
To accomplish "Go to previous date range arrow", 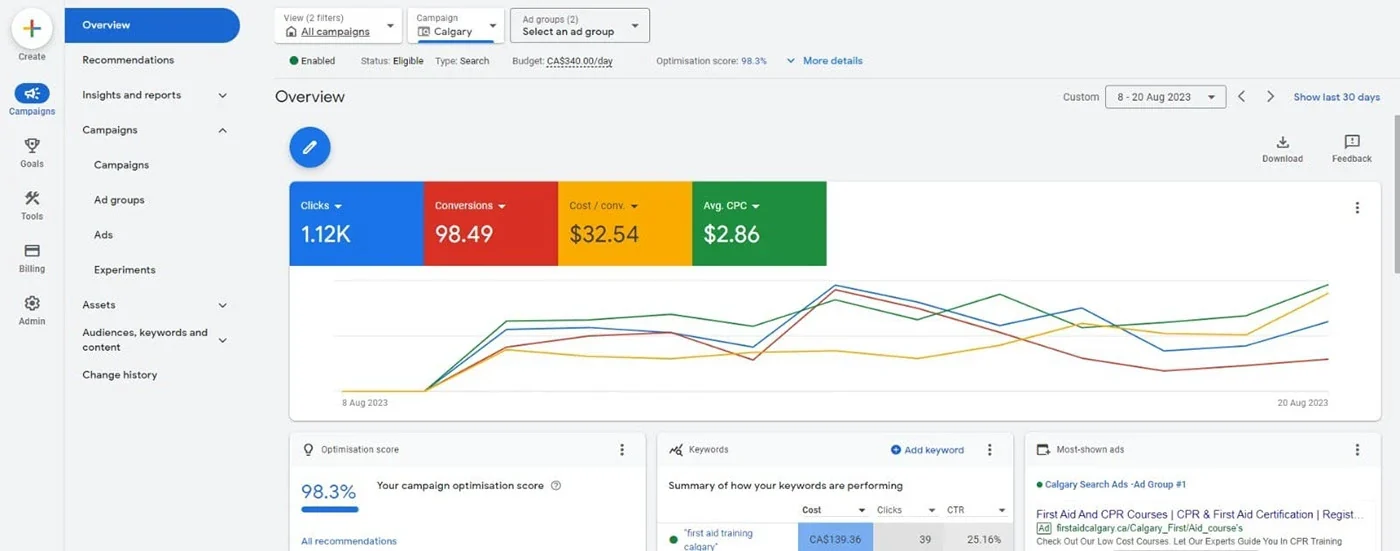I will tap(1241, 97).
